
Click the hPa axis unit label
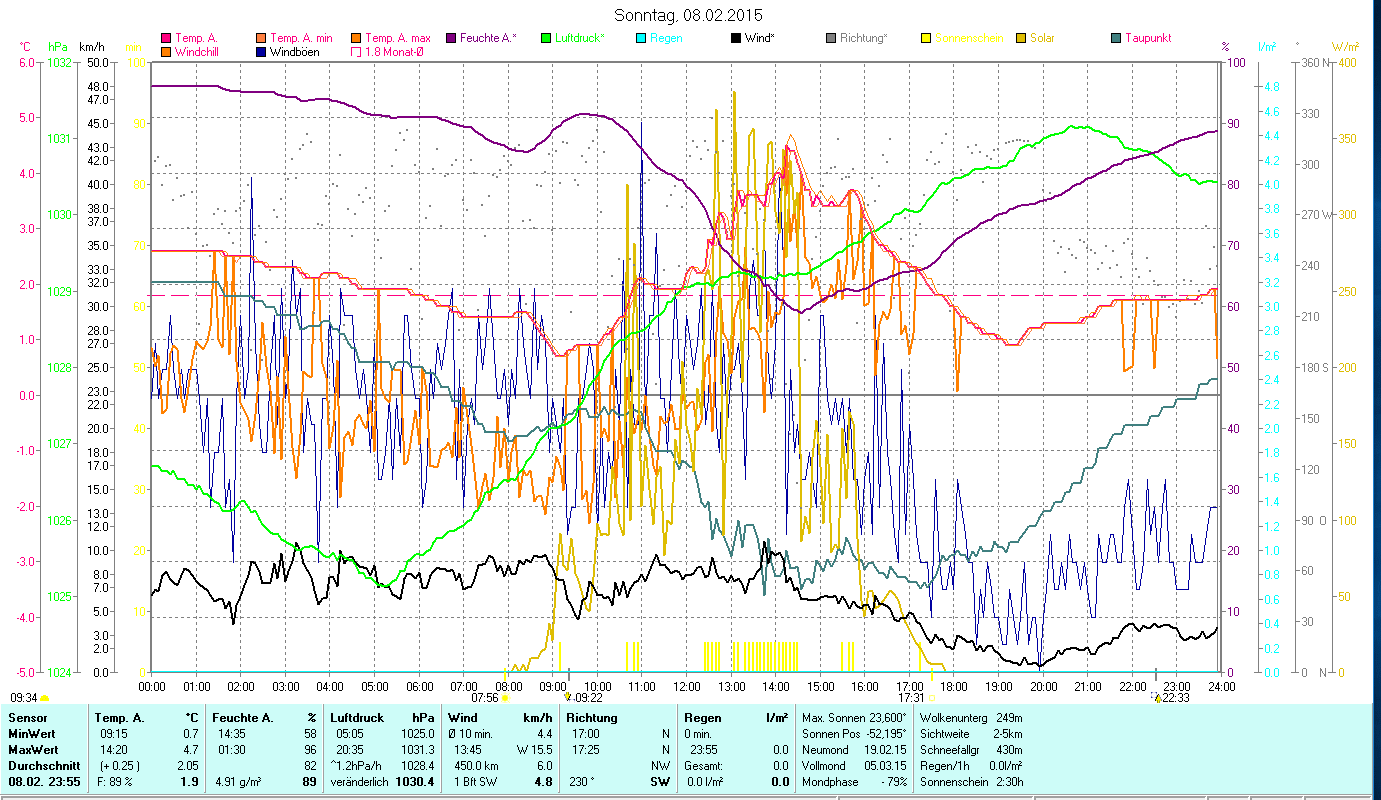pyautogui.click(x=58, y=47)
